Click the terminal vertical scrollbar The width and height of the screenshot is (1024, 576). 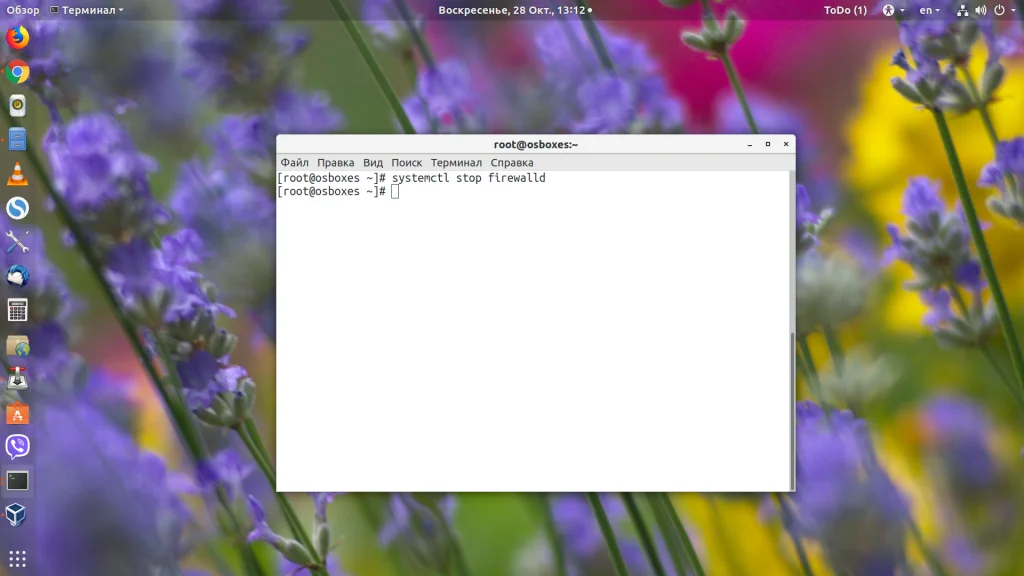(x=792, y=409)
